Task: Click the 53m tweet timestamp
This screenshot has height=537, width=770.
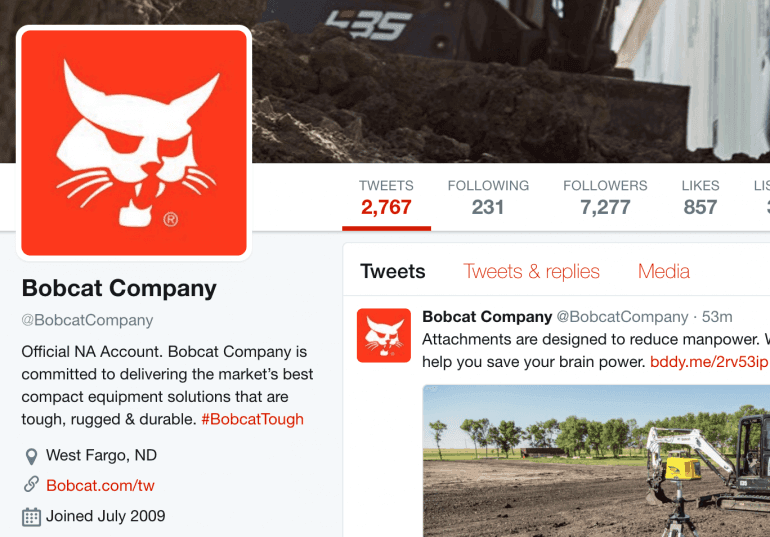Action: point(717,317)
